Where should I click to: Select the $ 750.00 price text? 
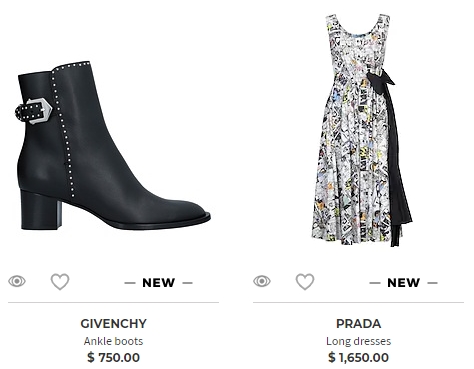[113, 357]
